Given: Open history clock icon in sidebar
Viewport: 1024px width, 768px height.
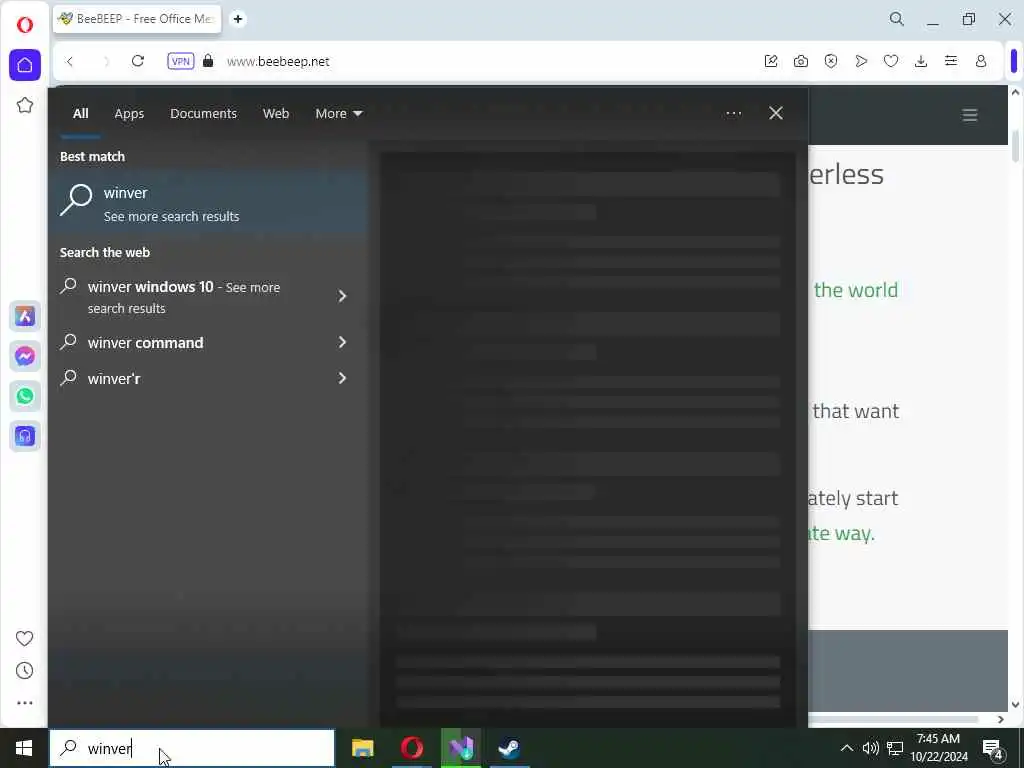Looking at the screenshot, I should [25, 671].
